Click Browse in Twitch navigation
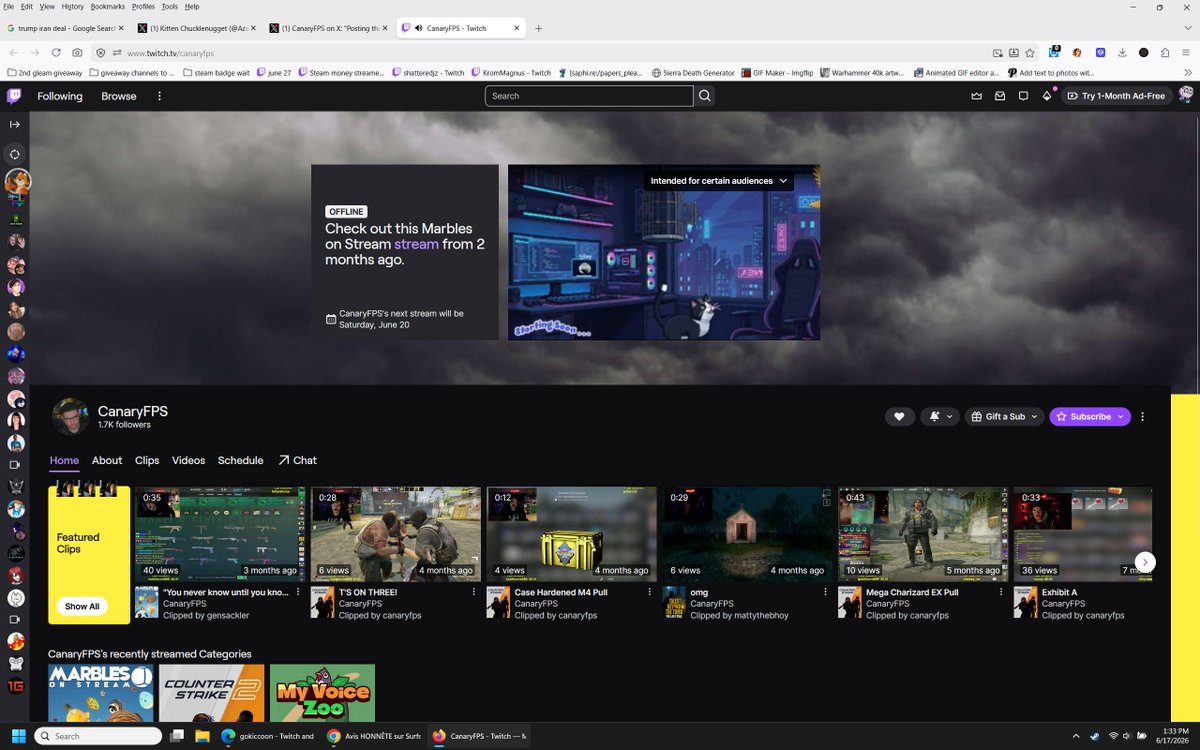This screenshot has height=750, width=1200. (118, 96)
